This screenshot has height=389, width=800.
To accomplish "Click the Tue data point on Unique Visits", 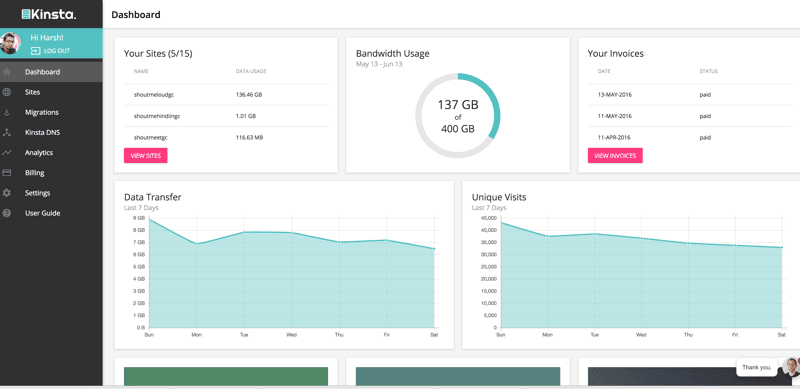I will coord(594,234).
